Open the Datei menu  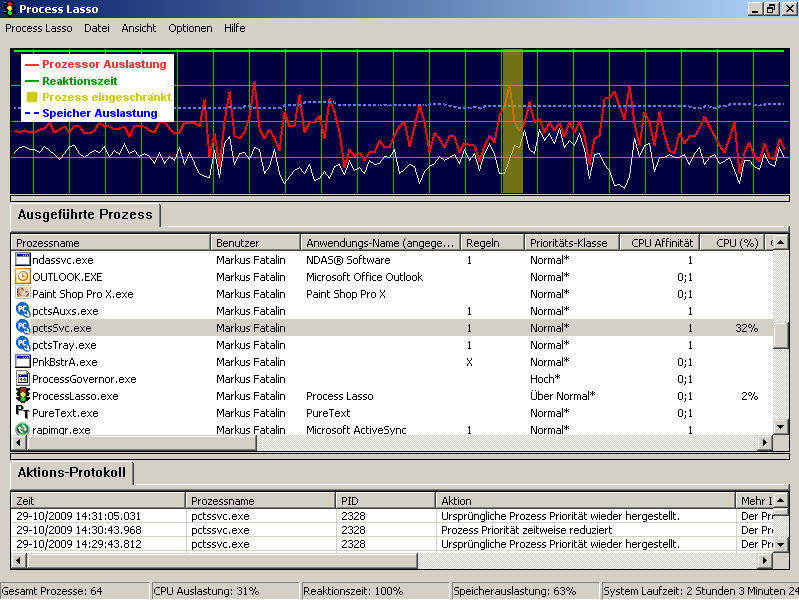(97, 28)
